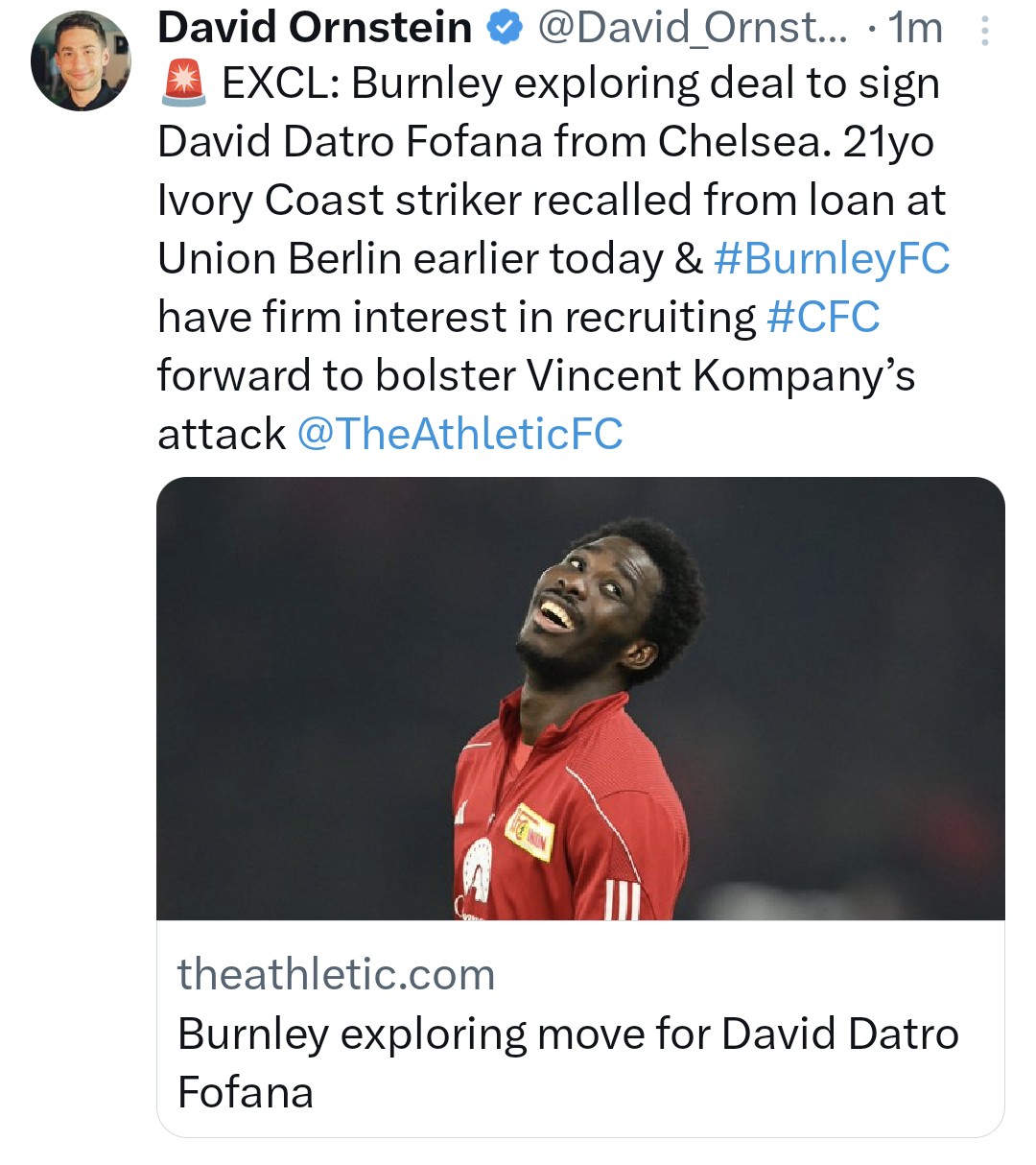
Task: Click the red siren emoji
Action: click(x=182, y=84)
